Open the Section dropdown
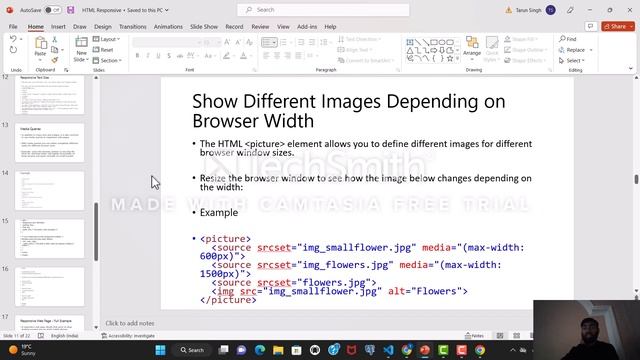This screenshot has width=640, height=360. [107, 60]
